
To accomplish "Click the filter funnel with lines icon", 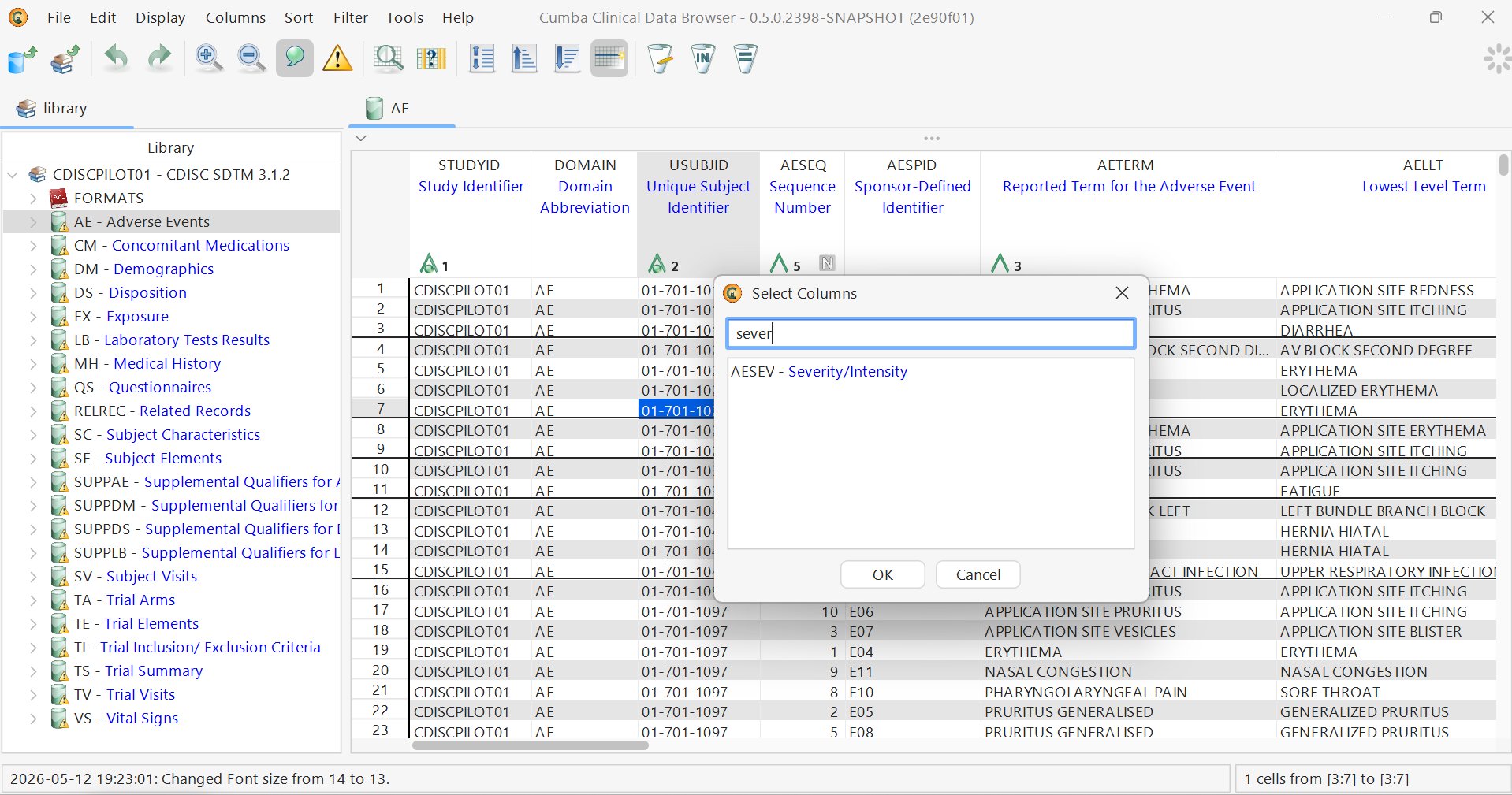I will tap(746, 58).
